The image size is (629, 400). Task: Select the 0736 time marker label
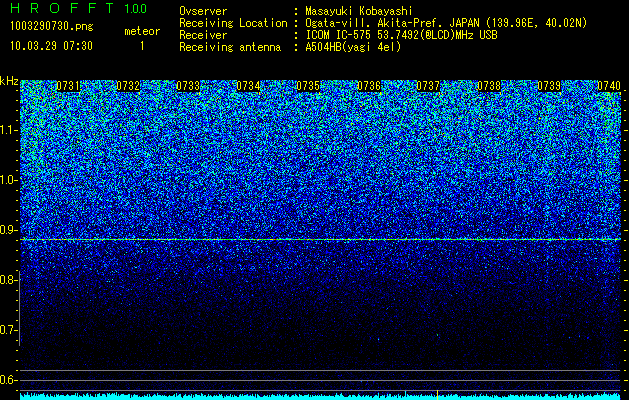click(369, 86)
